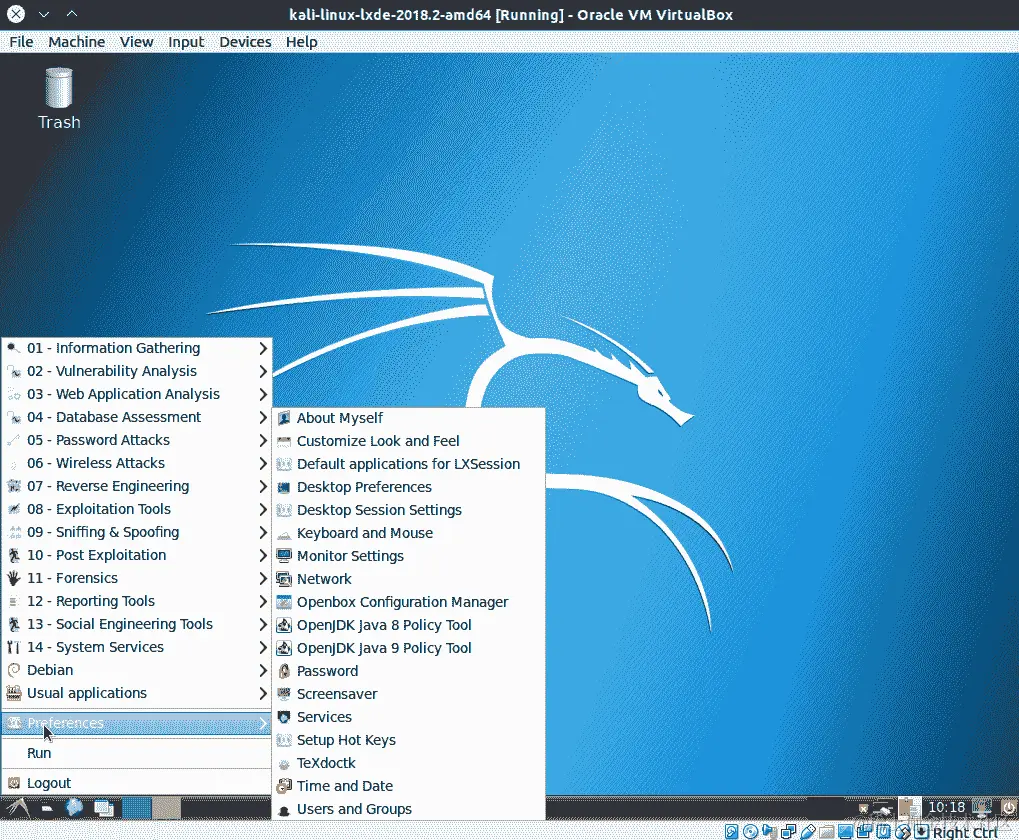The width and height of the screenshot is (1019, 840).
Task: Click the Password lock icon
Action: point(283,671)
